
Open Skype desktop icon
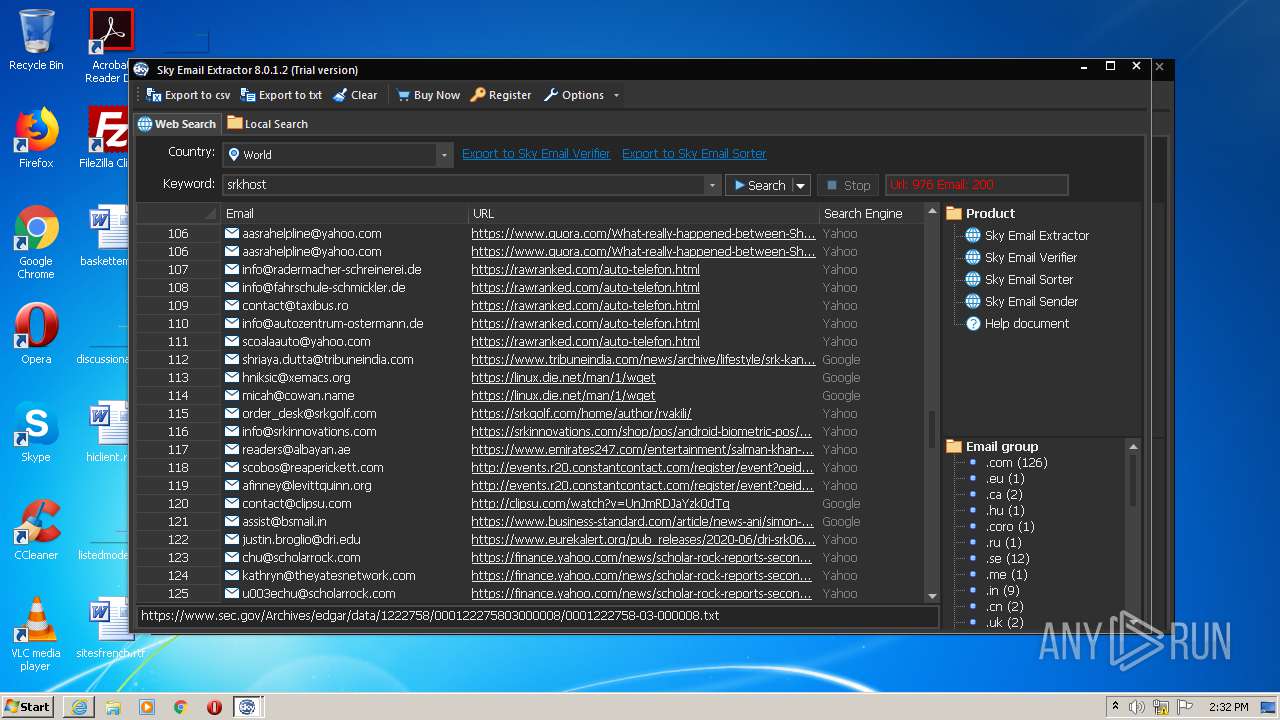pyautogui.click(x=36, y=432)
